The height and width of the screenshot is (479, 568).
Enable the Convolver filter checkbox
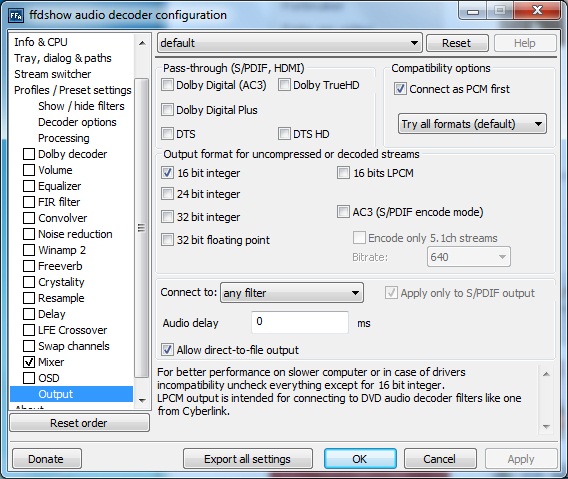click(x=29, y=218)
